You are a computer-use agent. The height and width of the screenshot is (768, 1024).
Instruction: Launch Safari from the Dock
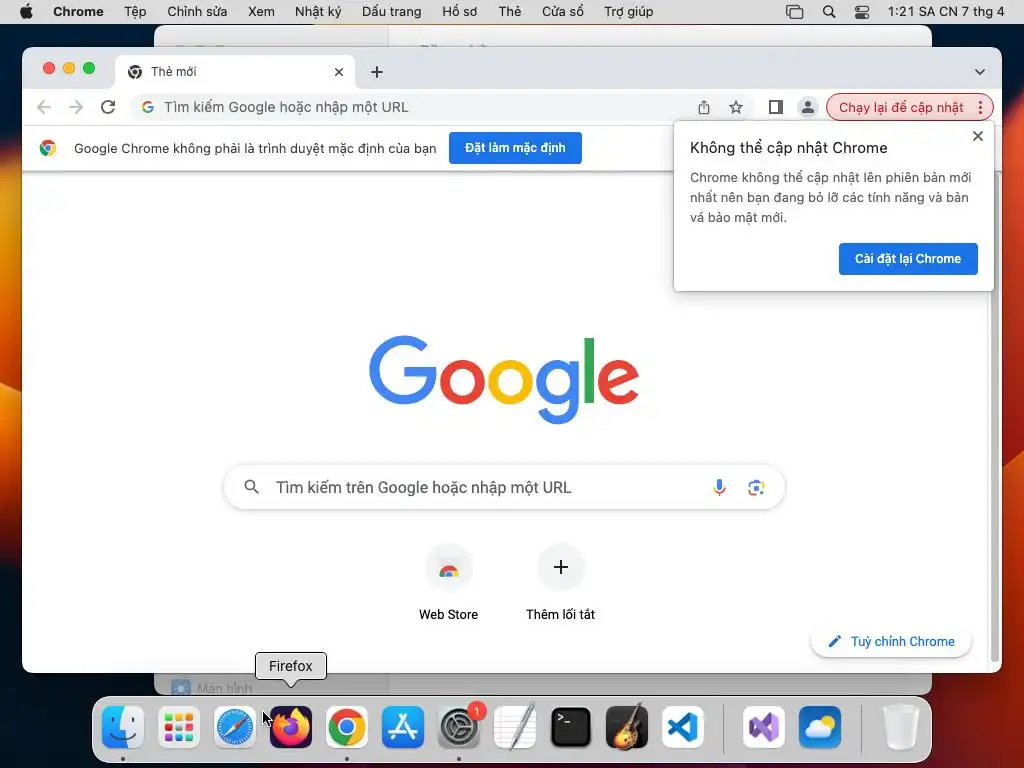235,727
